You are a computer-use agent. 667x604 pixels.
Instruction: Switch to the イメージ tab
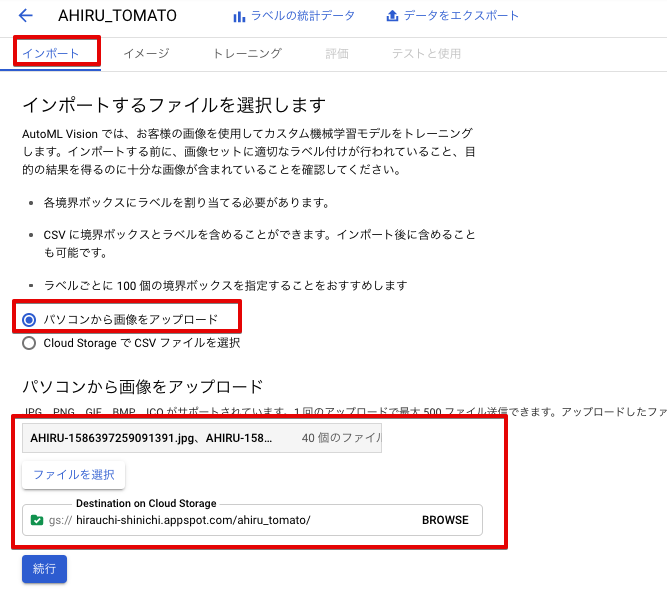click(146, 54)
